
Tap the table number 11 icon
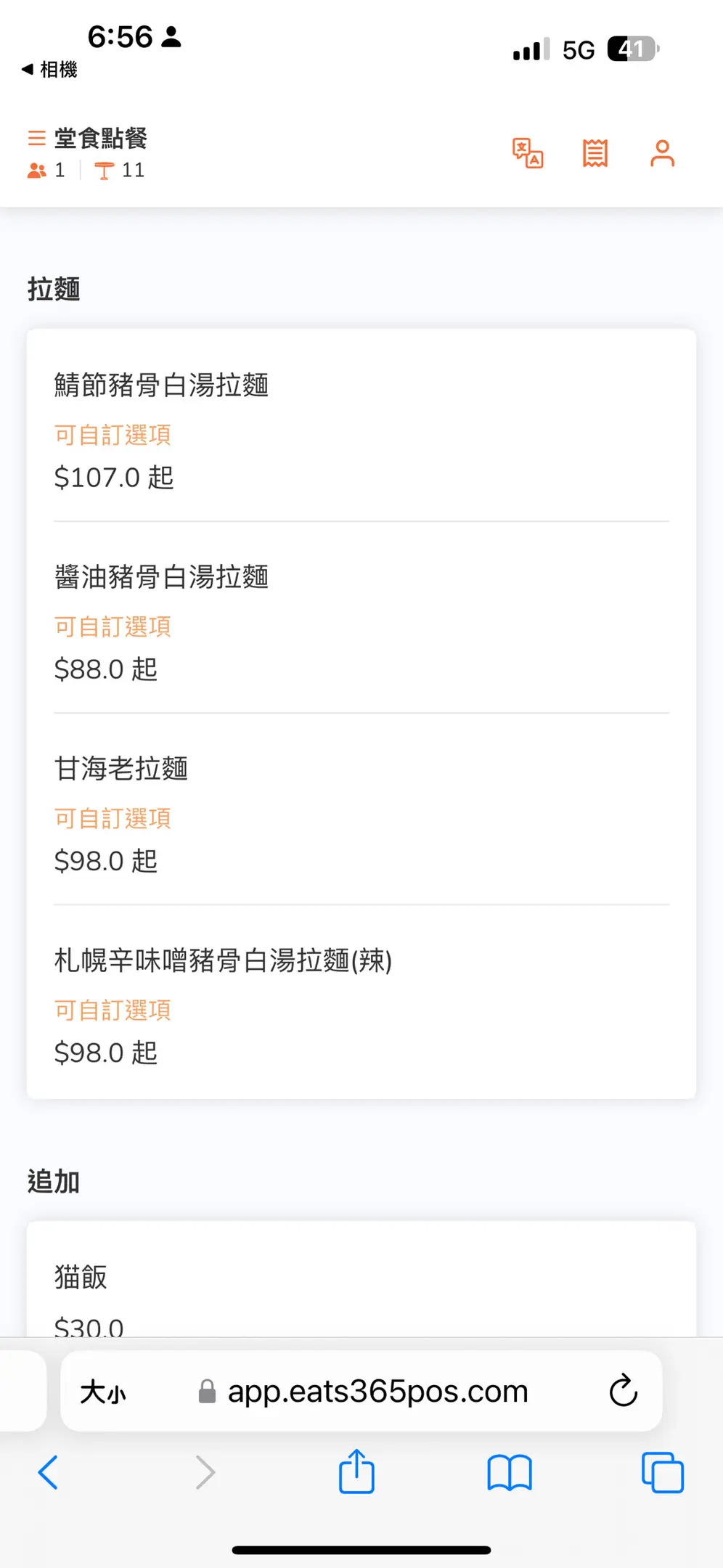[x=105, y=171]
